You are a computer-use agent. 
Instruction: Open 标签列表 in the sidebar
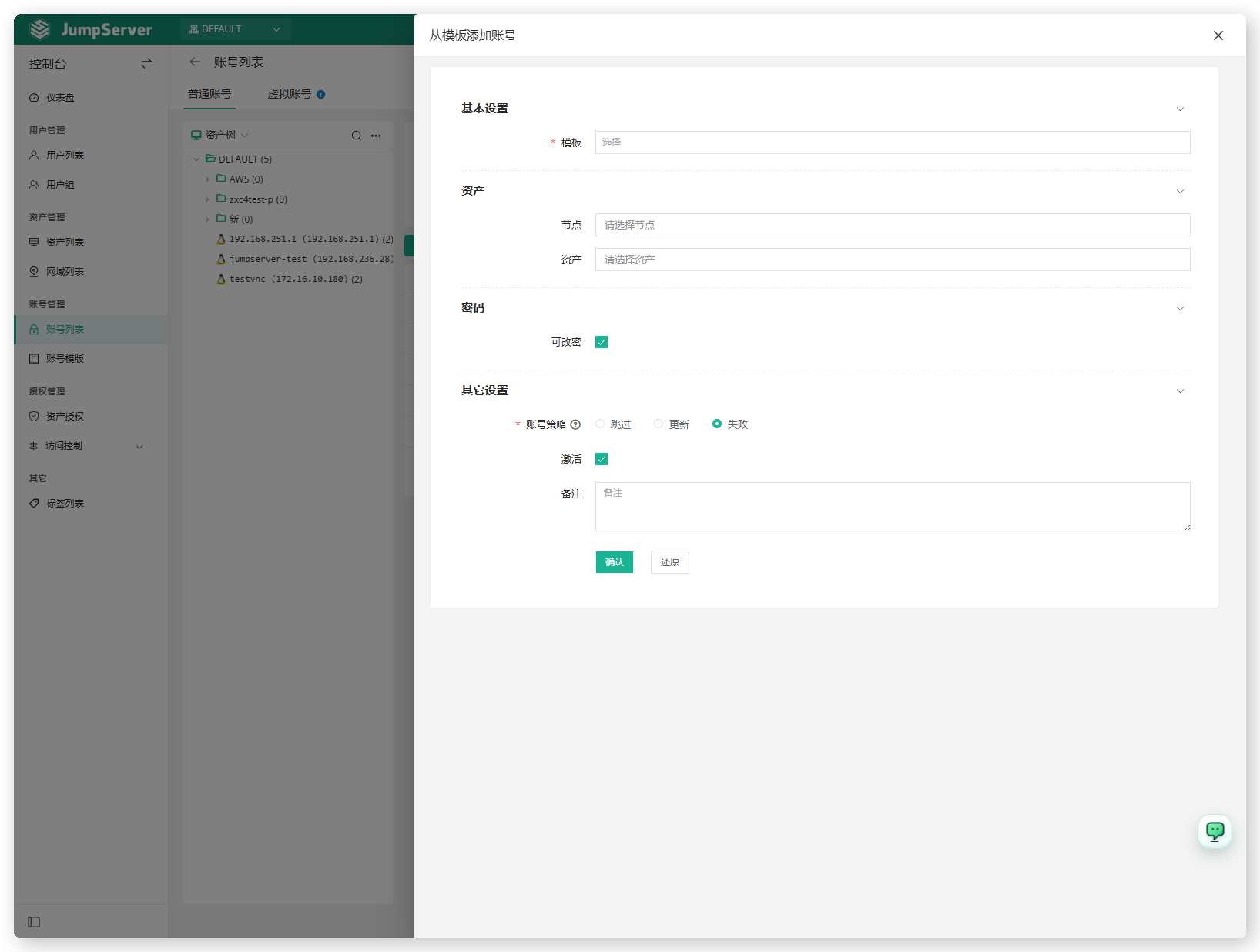[91, 504]
